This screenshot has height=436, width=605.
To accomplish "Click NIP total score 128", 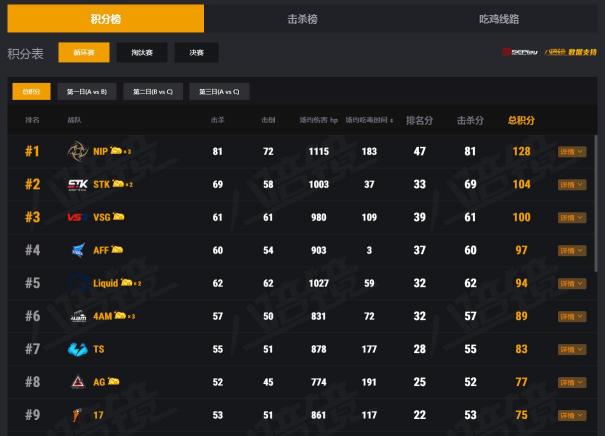I will 521,151.
